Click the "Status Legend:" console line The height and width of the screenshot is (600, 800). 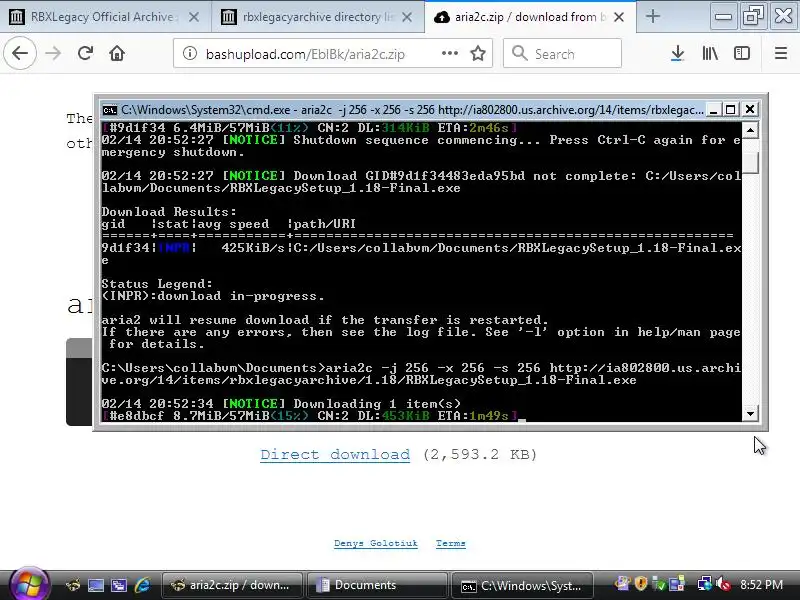157,284
